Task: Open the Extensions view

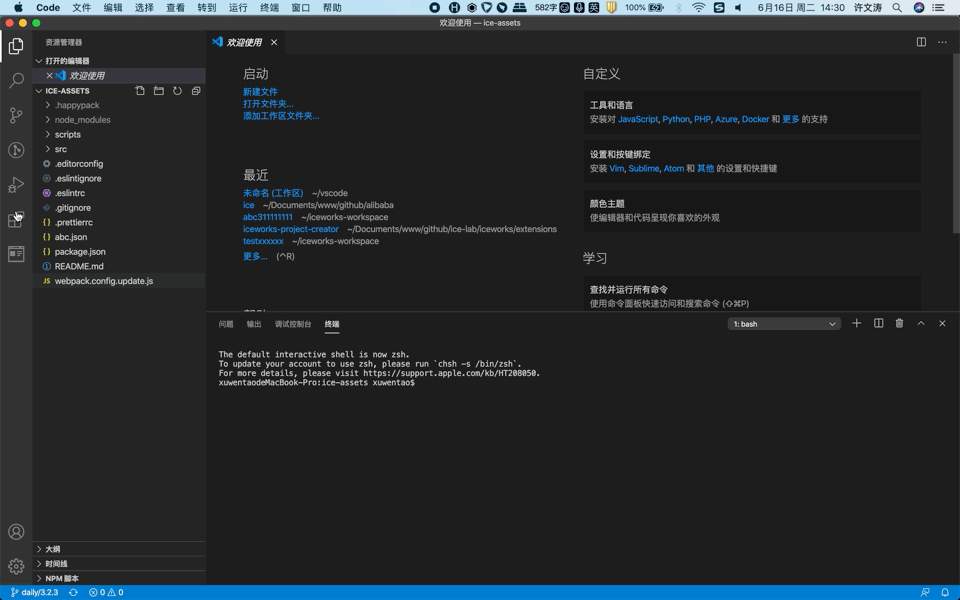Action: tap(16, 219)
